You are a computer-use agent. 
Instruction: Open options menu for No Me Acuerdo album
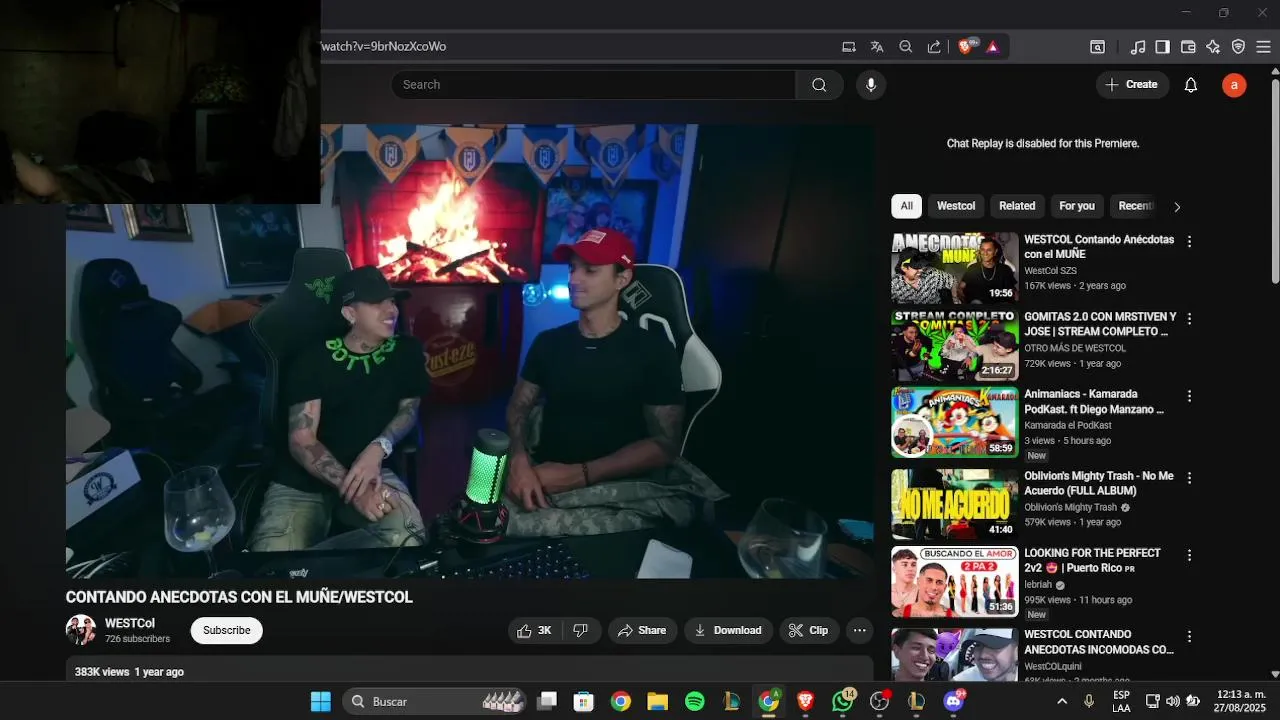1189,478
